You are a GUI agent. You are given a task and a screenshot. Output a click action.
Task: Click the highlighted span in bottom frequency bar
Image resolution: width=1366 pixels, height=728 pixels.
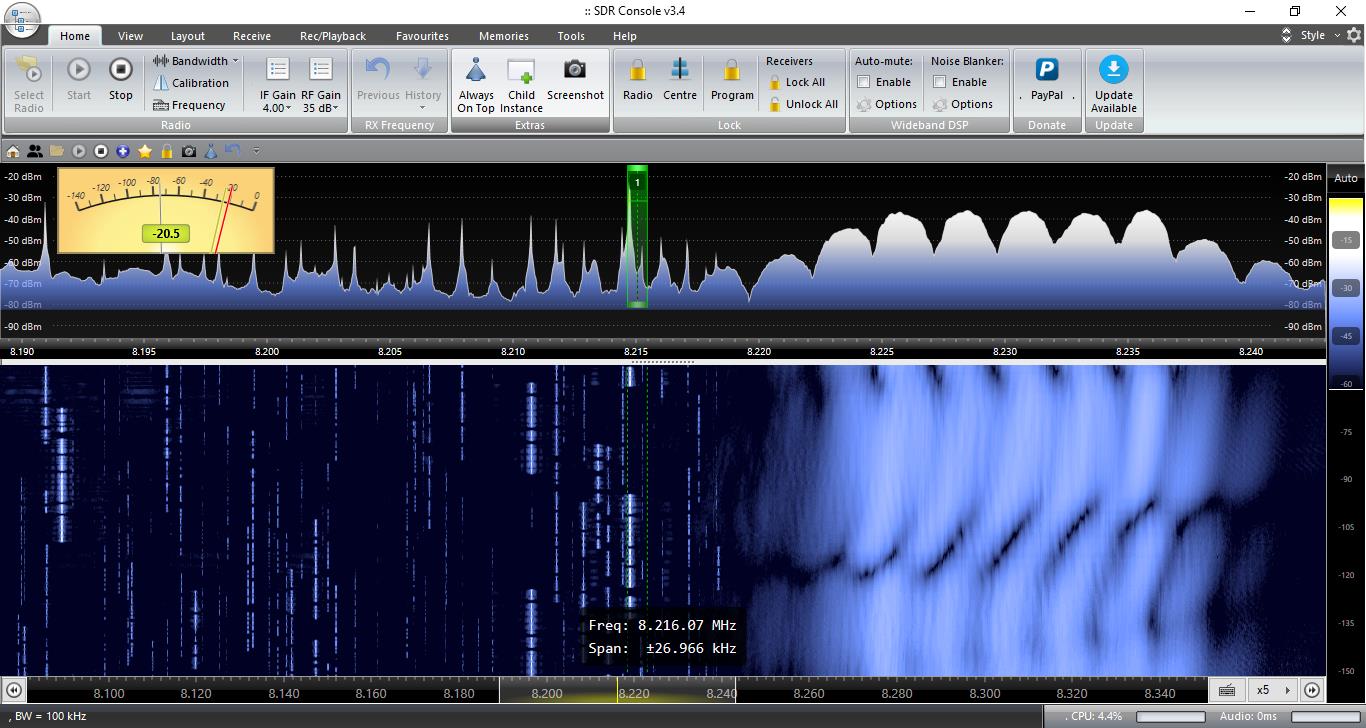pos(617,691)
